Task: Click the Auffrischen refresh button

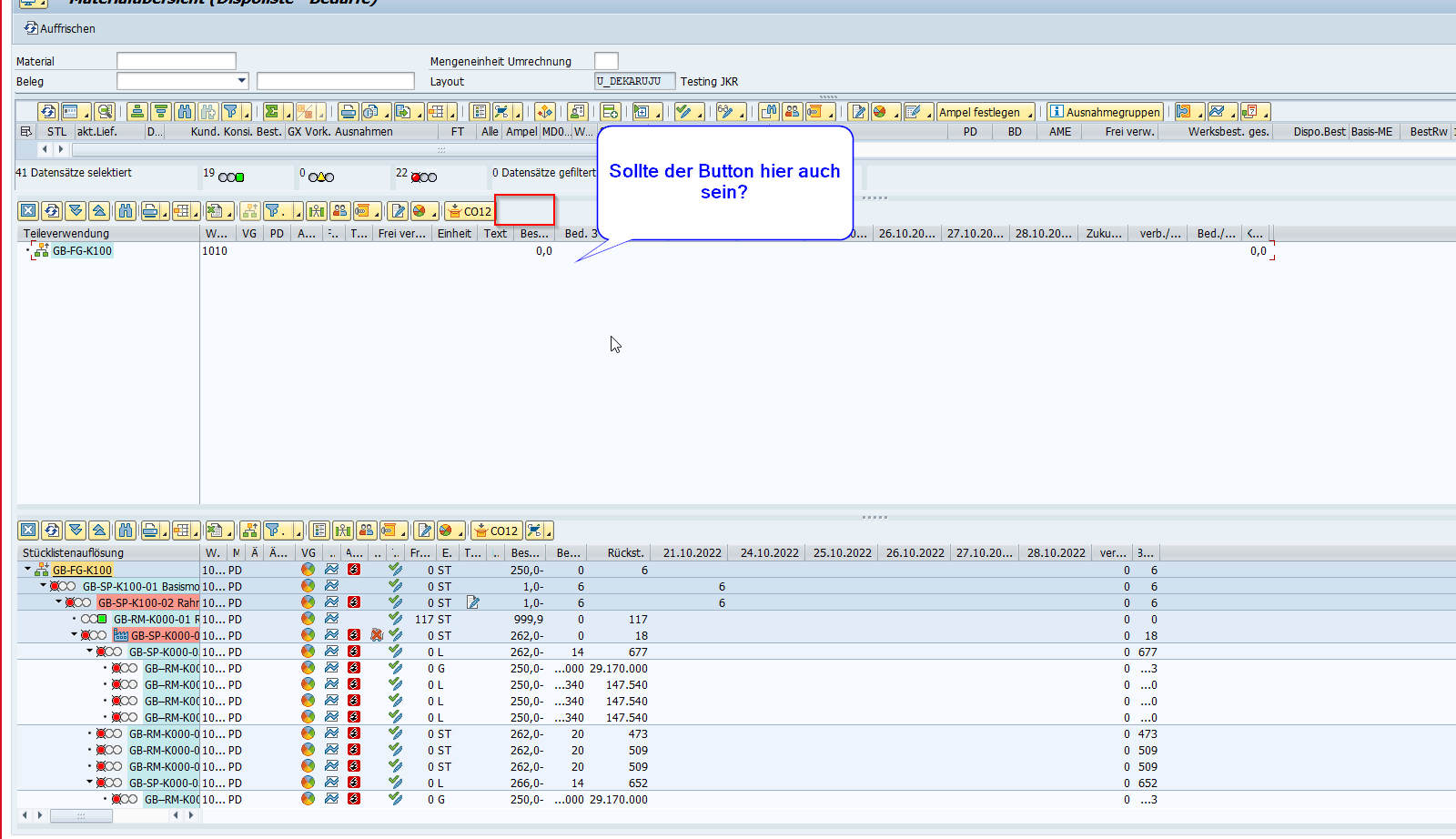Action: 59,28
